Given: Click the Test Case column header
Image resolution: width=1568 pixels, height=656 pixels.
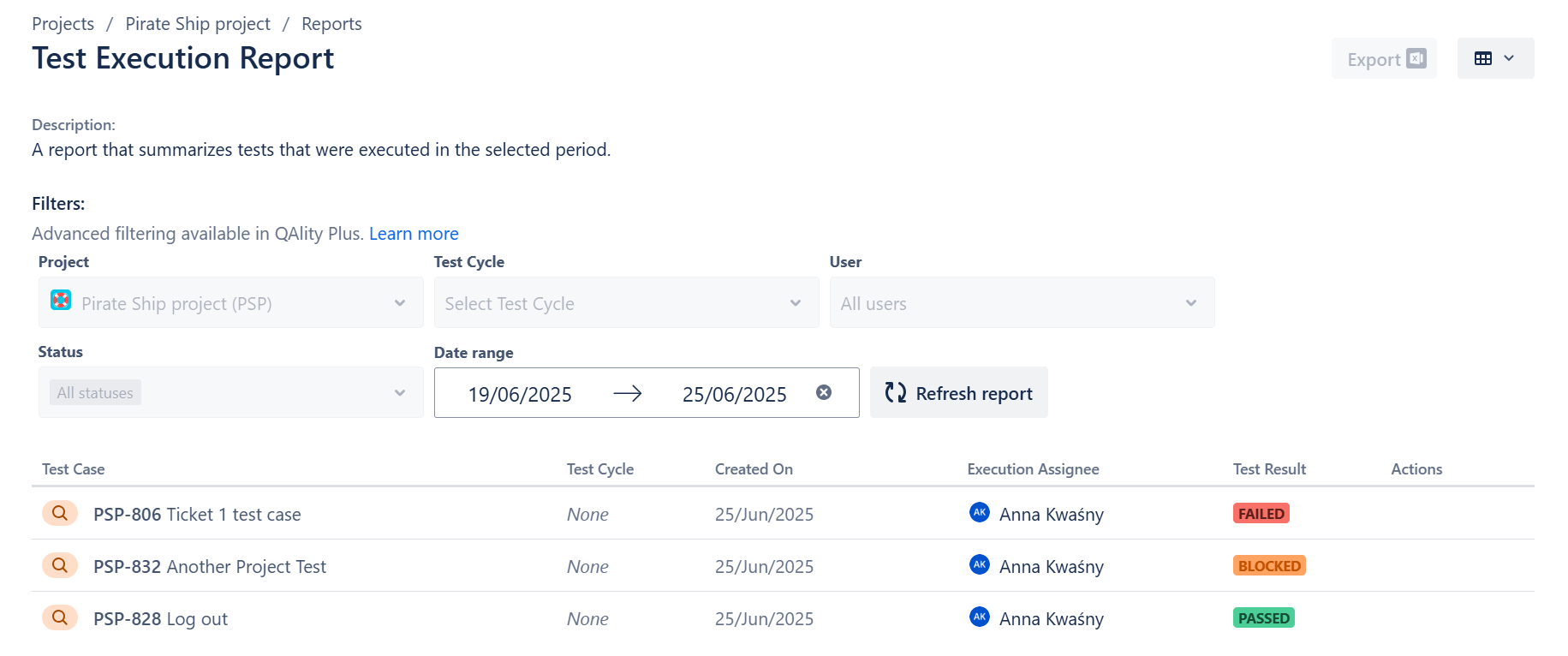Looking at the screenshot, I should (x=74, y=469).
